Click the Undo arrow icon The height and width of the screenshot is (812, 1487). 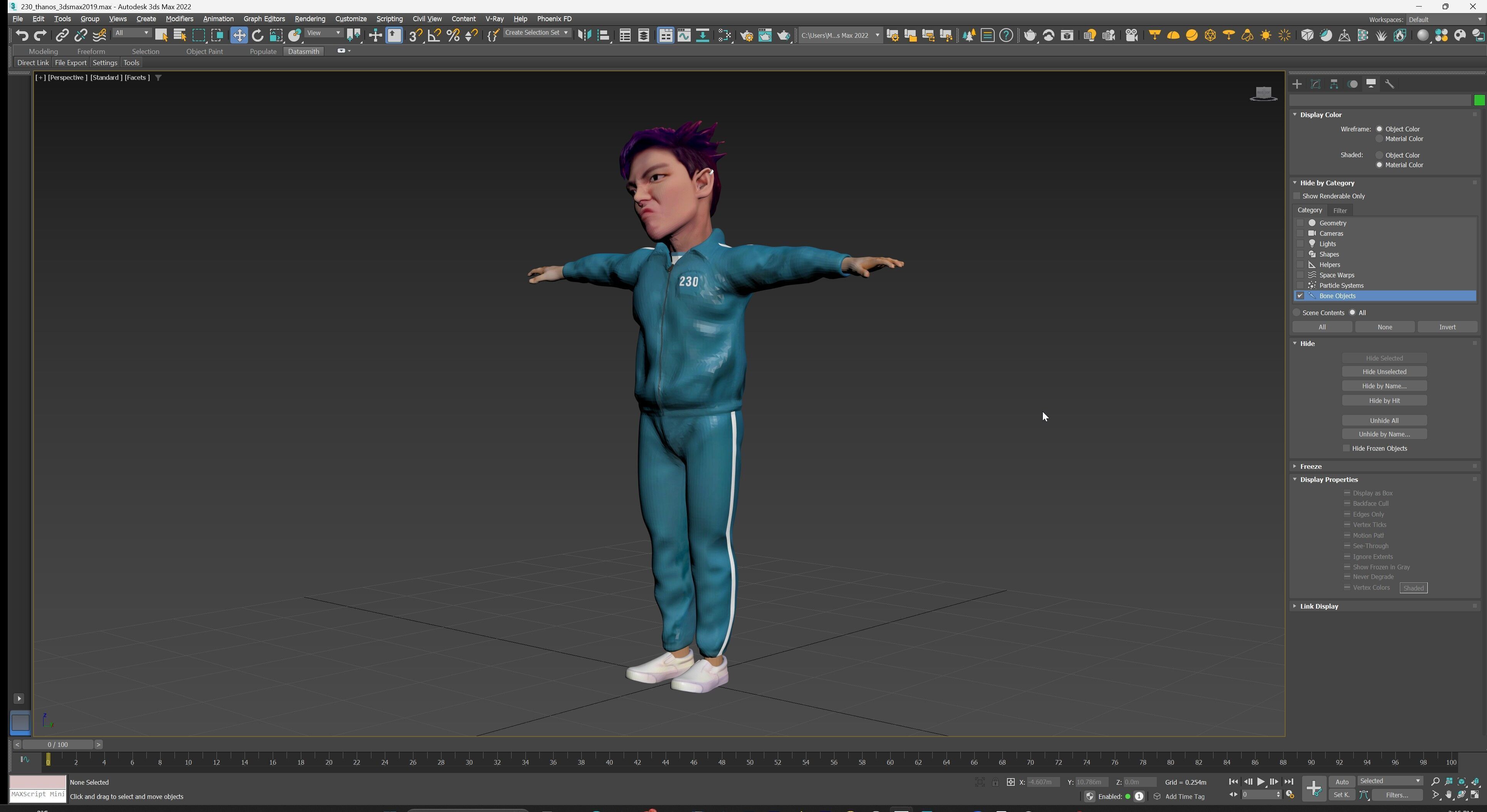click(x=22, y=36)
